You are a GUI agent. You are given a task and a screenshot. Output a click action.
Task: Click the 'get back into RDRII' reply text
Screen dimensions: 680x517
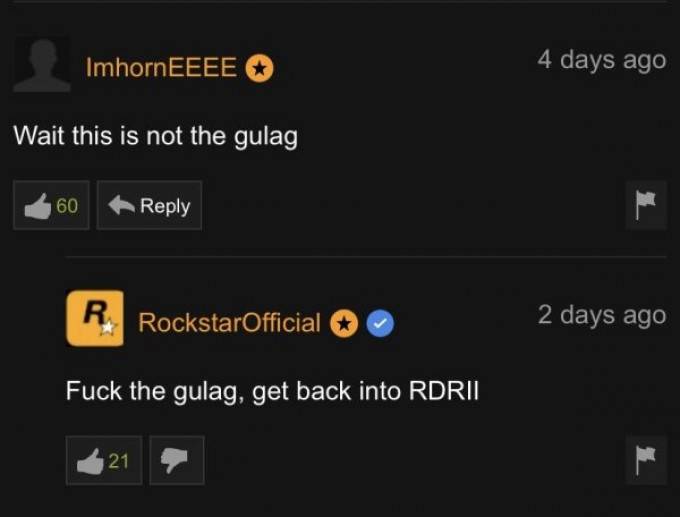coord(366,392)
